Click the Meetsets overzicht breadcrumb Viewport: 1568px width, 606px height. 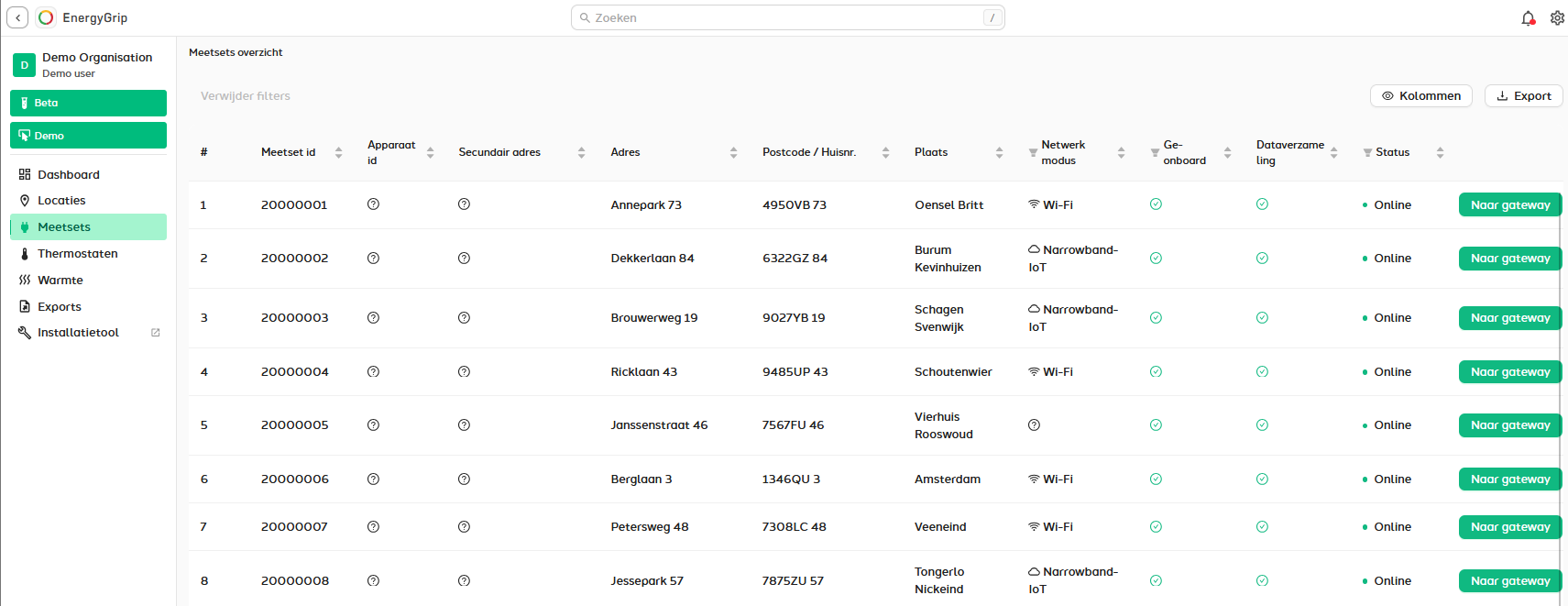coord(236,52)
